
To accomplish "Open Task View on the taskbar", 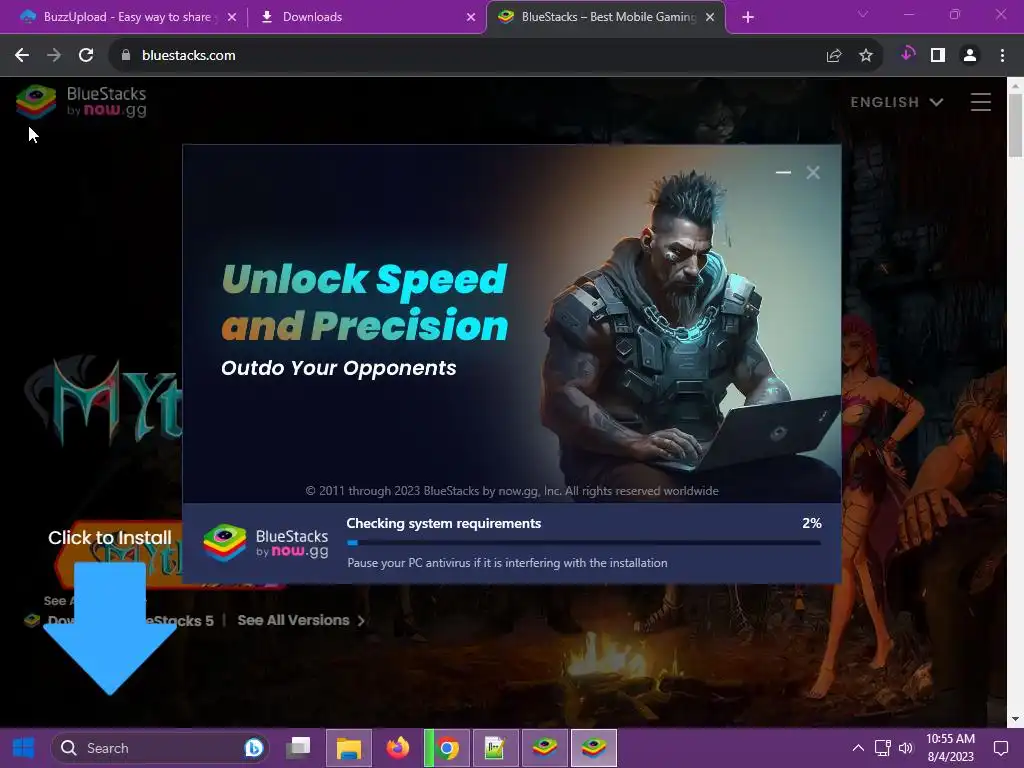I will coord(299,748).
